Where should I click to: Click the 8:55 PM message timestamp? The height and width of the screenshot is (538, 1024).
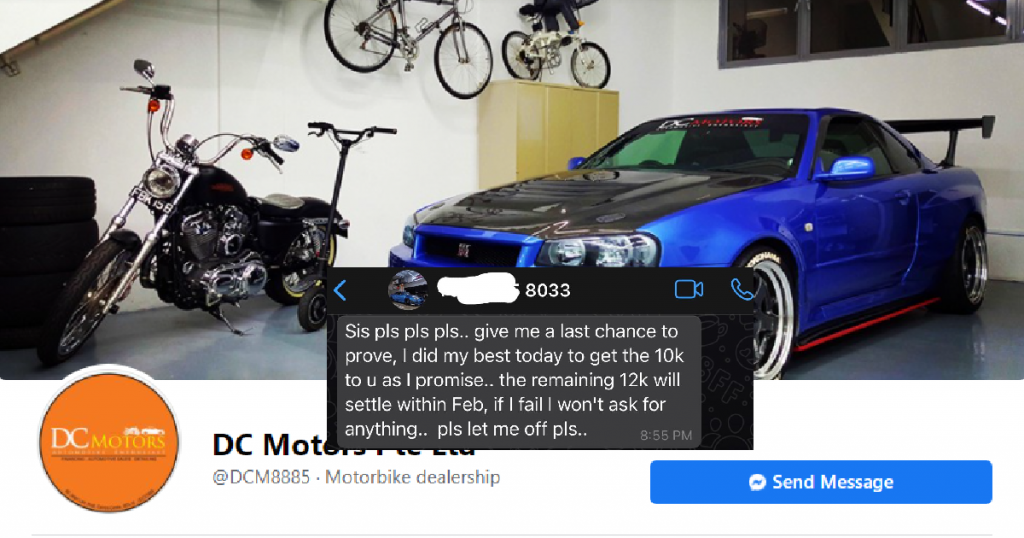tap(665, 435)
